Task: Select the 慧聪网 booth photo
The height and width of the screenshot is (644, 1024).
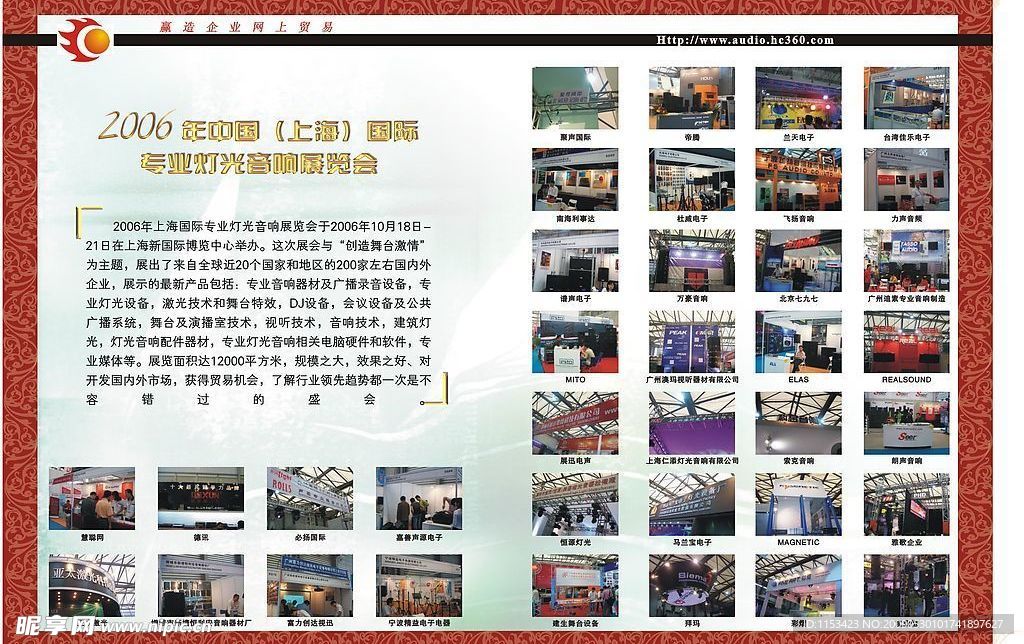Action: pyautogui.click(x=92, y=498)
